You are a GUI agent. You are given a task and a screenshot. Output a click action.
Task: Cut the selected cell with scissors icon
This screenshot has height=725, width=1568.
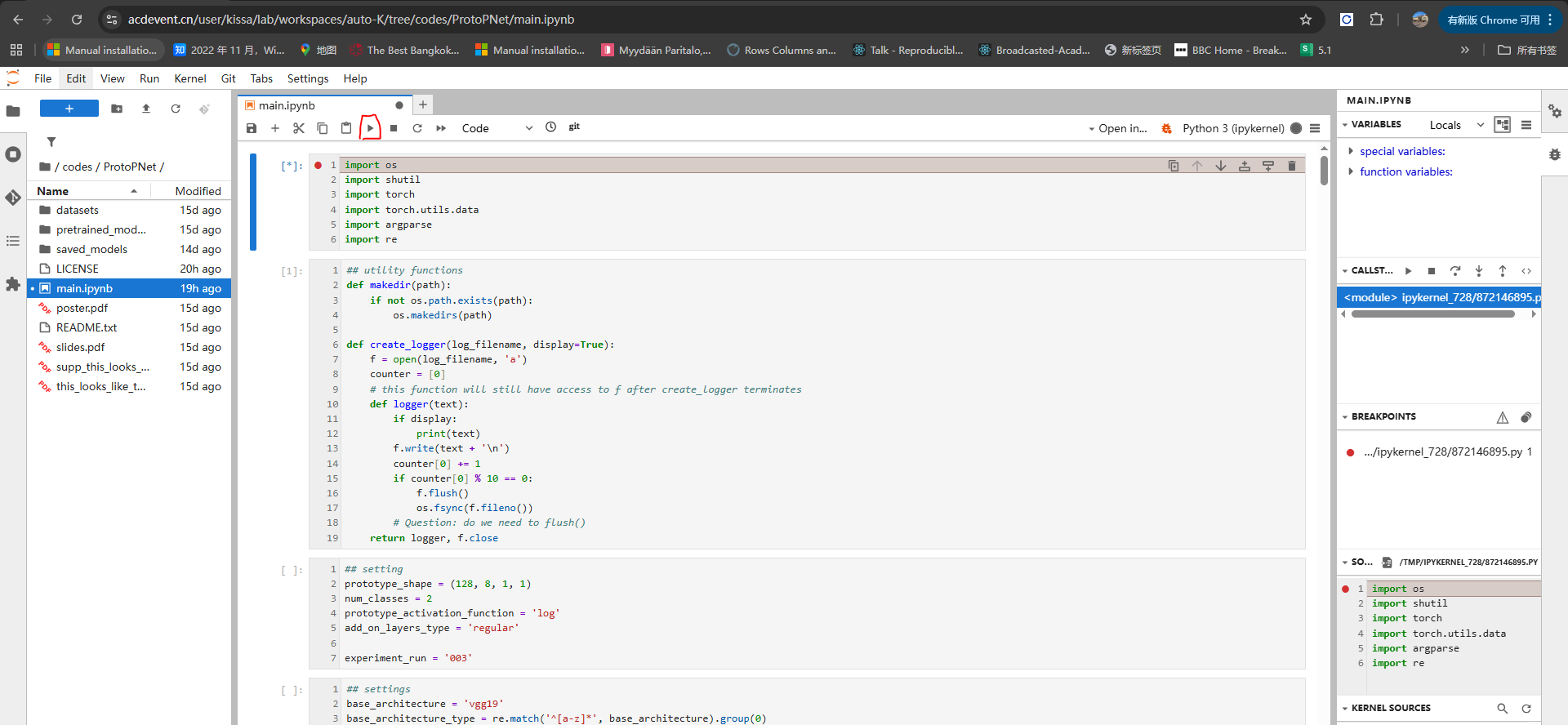coord(299,128)
